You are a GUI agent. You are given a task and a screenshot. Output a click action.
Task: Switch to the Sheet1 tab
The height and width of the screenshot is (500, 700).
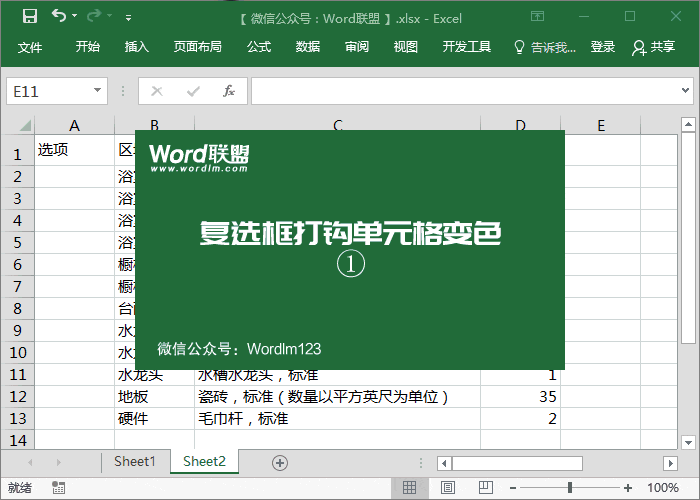[135, 461]
